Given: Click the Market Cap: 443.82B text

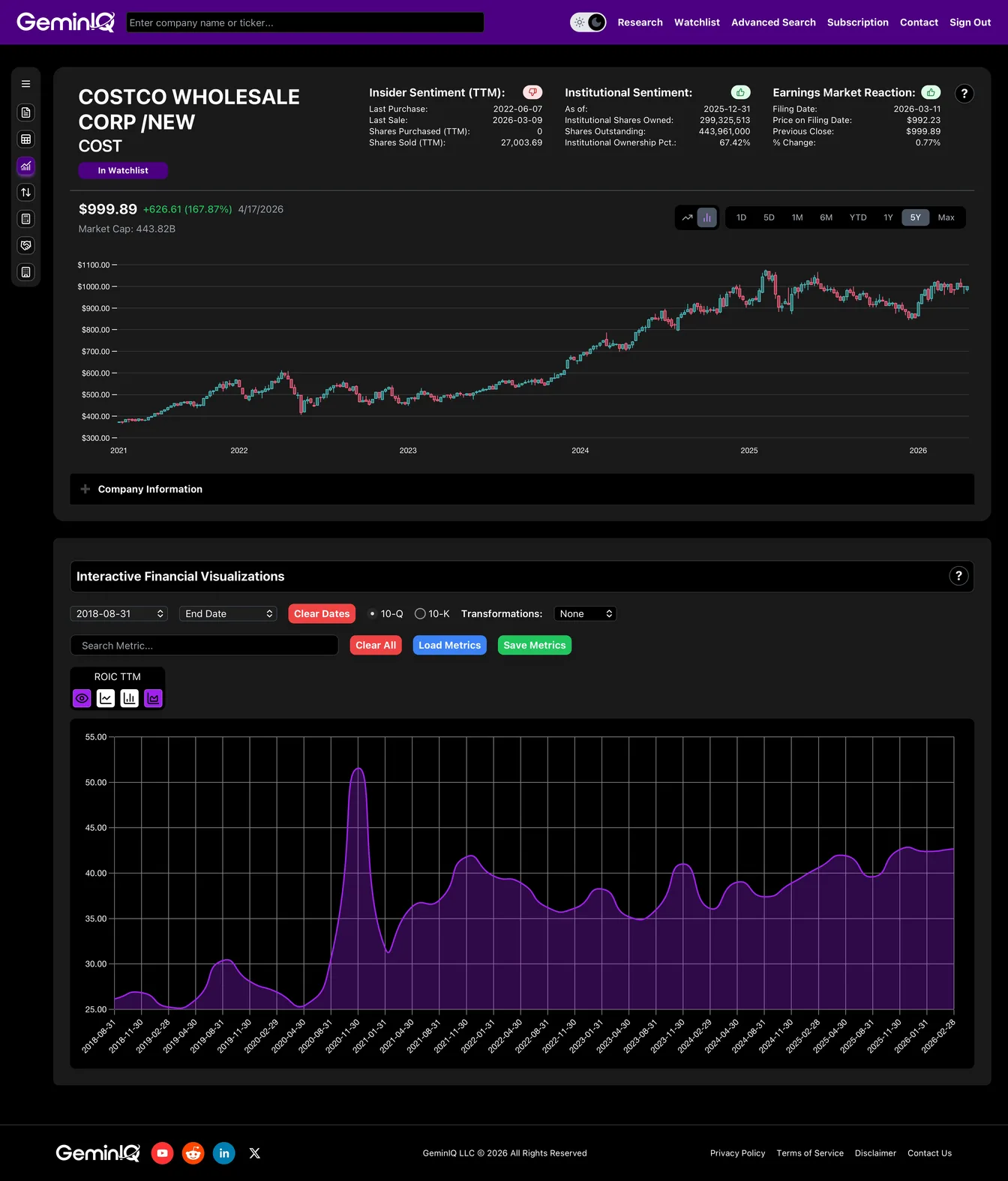Looking at the screenshot, I should click(127, 229).
